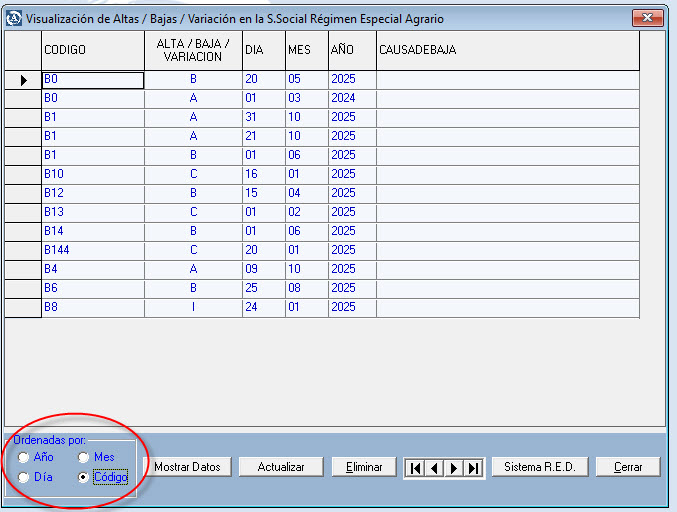677x512 pixels.
Task: Click the CODIGO column header
Action: coord(92,50)
